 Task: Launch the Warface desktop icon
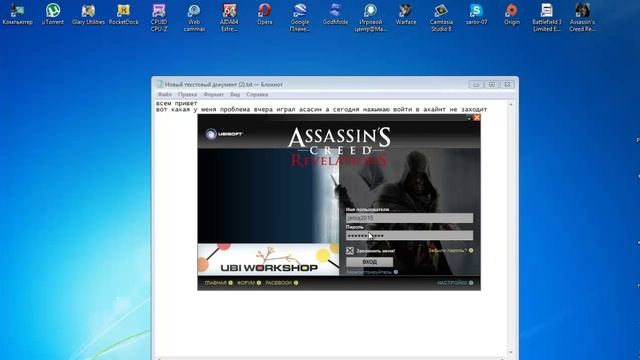pyautogui.click(x=406, y=14)
